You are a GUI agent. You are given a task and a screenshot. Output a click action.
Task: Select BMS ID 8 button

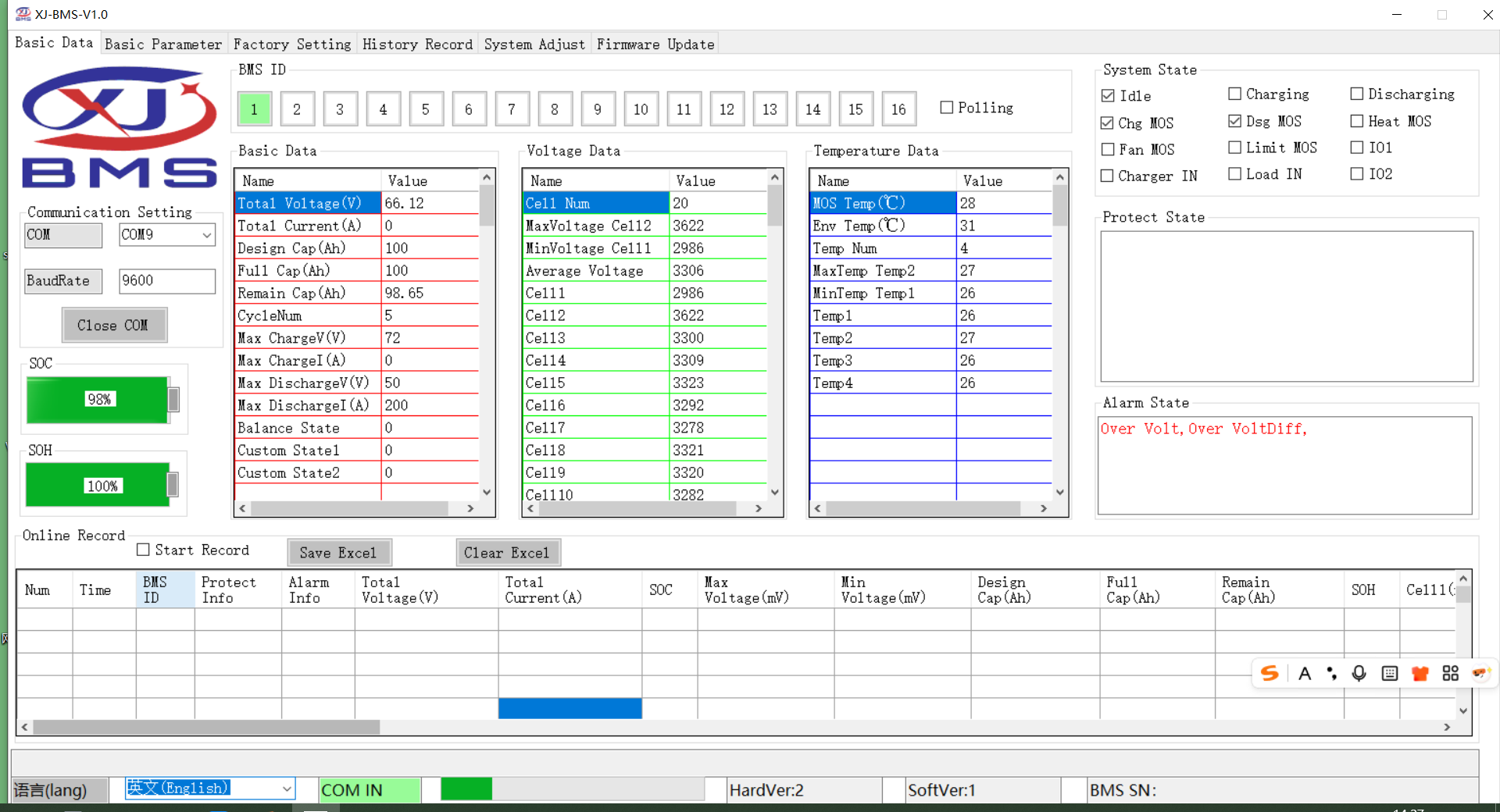coord(555,109)
